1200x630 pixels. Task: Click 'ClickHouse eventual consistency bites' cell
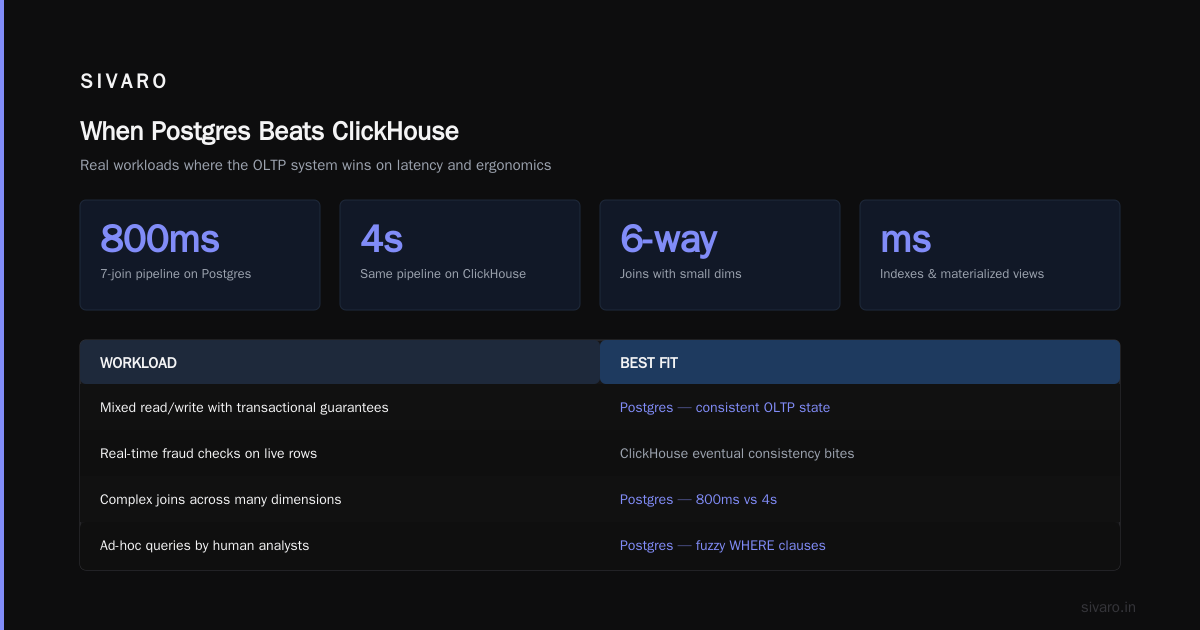(860, 454)
